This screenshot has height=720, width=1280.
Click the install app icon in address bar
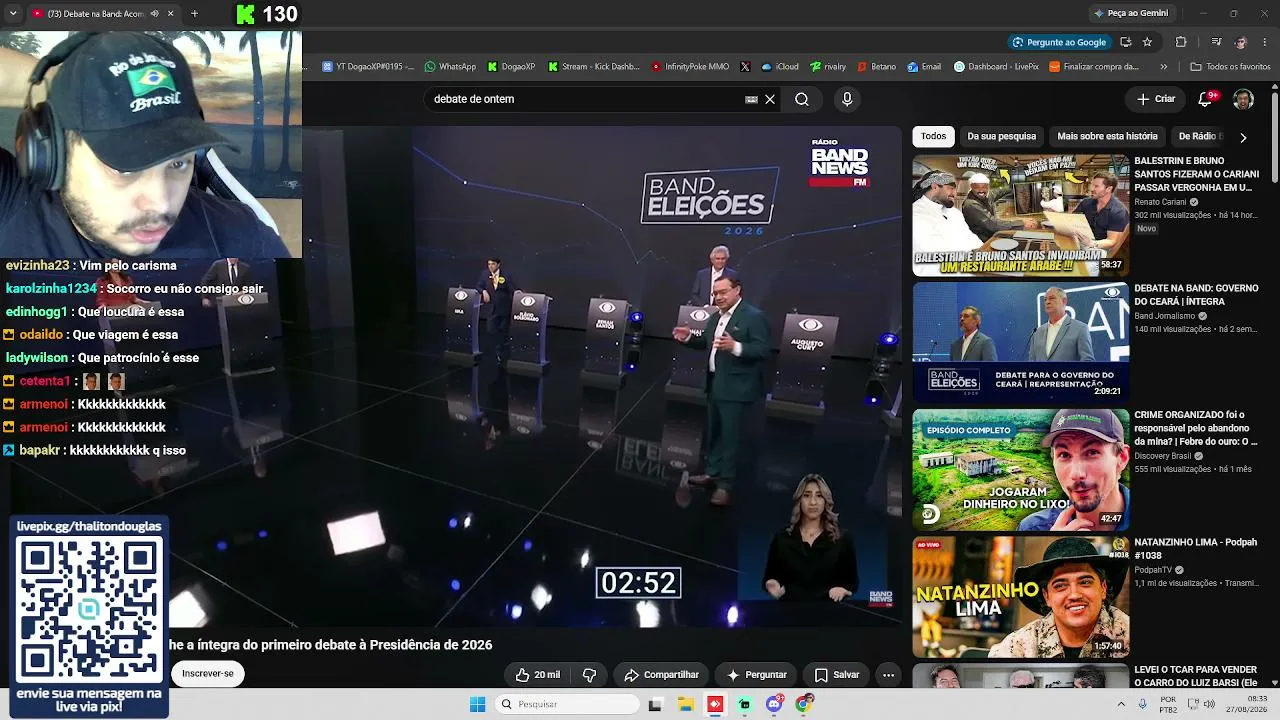pos(1126,42)
